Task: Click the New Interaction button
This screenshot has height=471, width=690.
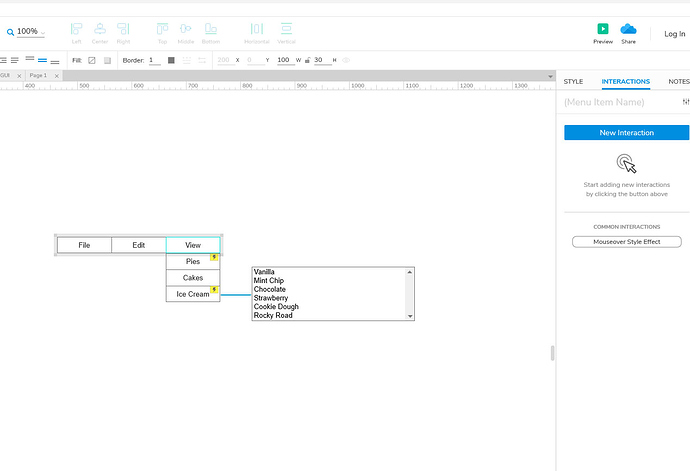Action: pos(627,132)
